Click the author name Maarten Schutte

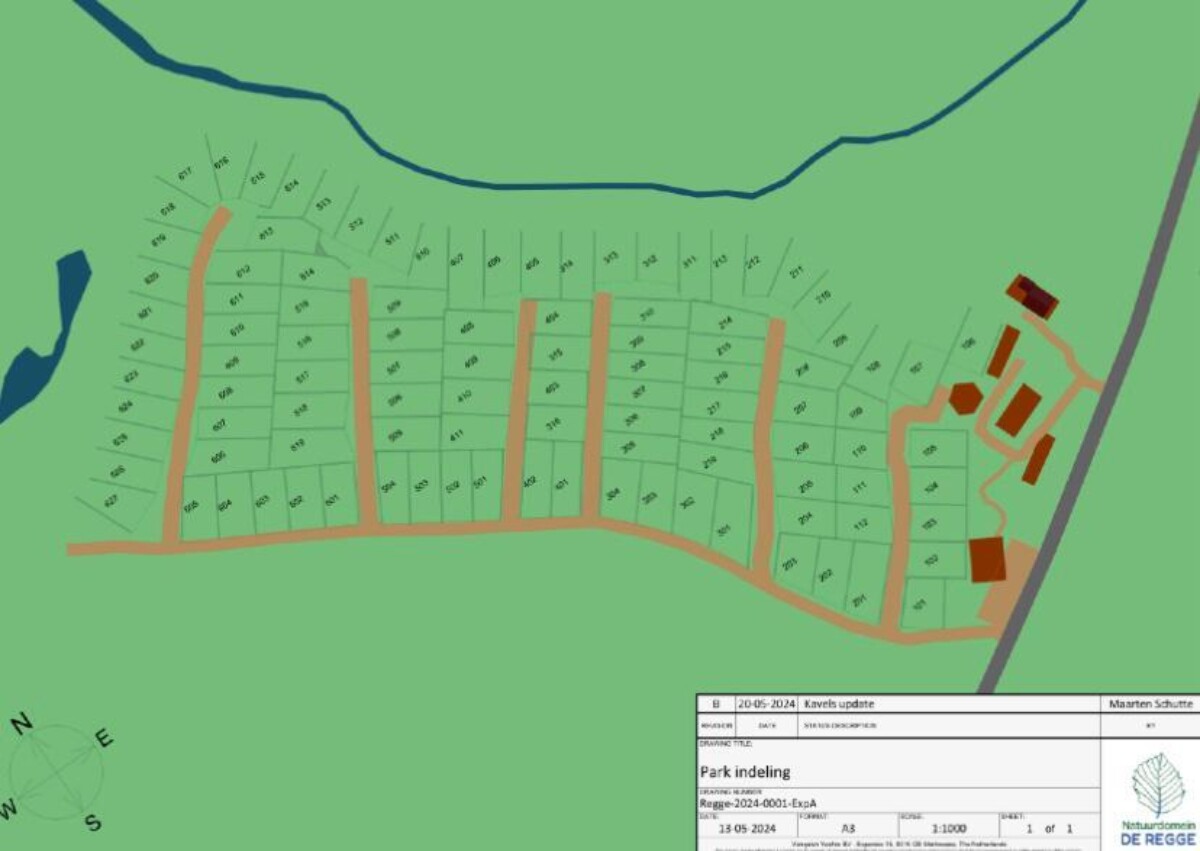coord(1152,704)
